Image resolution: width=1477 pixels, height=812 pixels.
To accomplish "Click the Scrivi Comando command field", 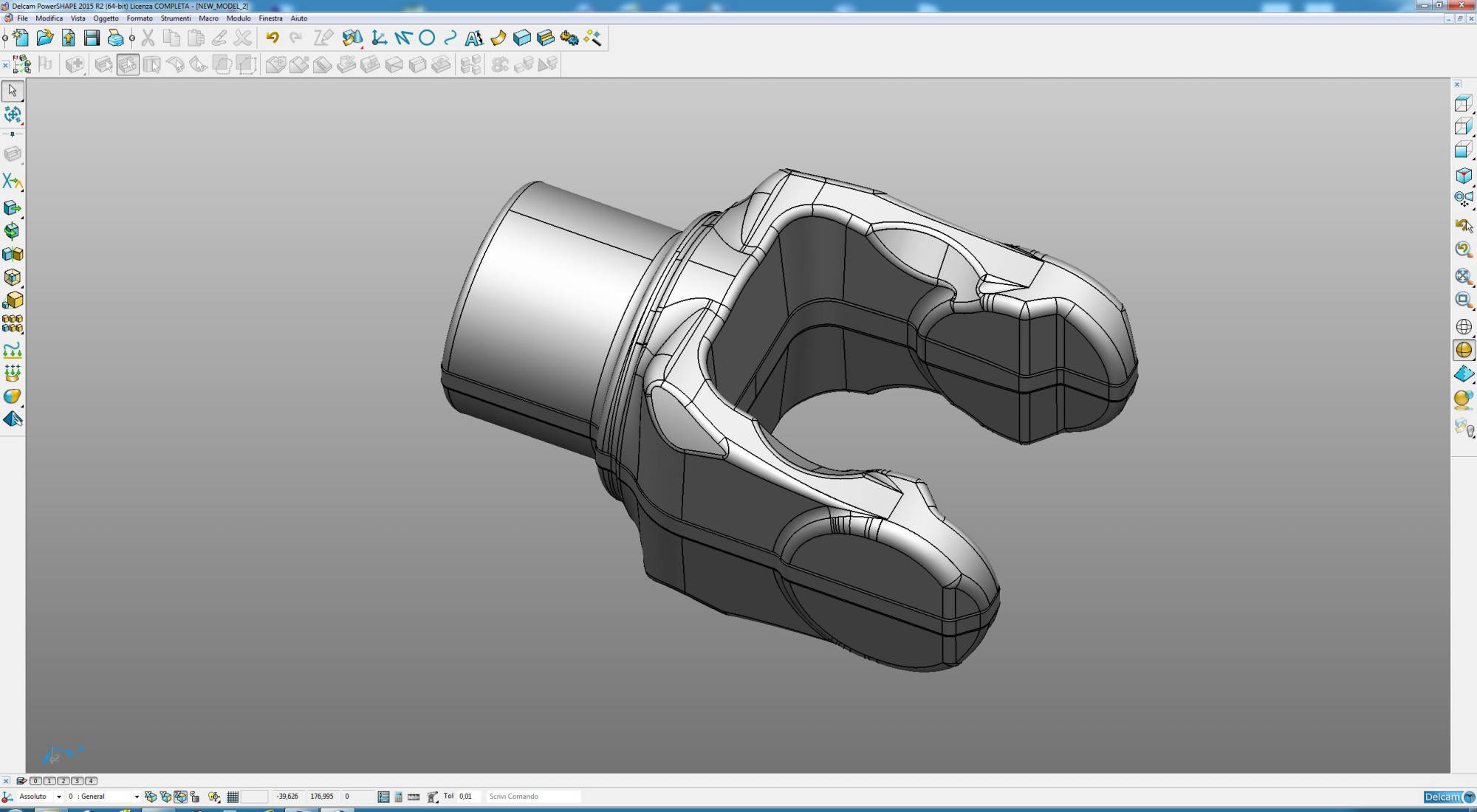I will point(533,796).
